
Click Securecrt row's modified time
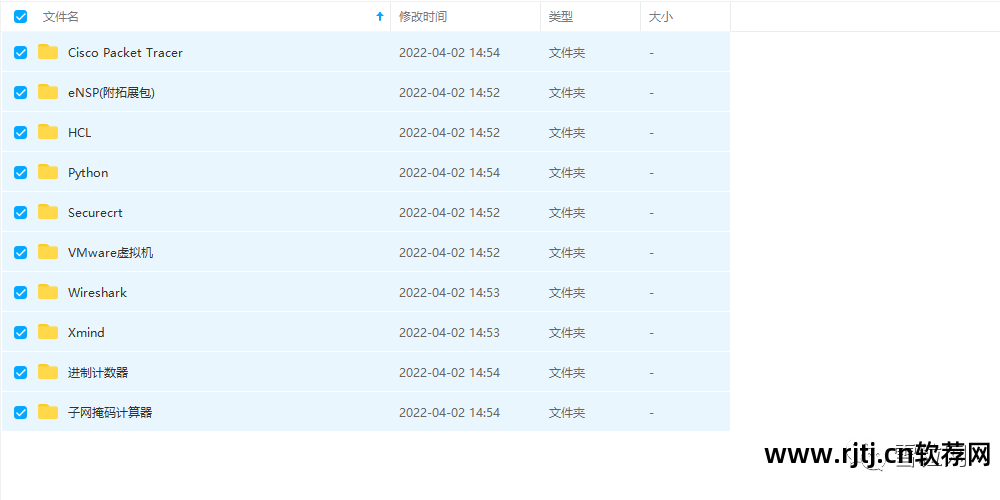click(x=450, y=213)
